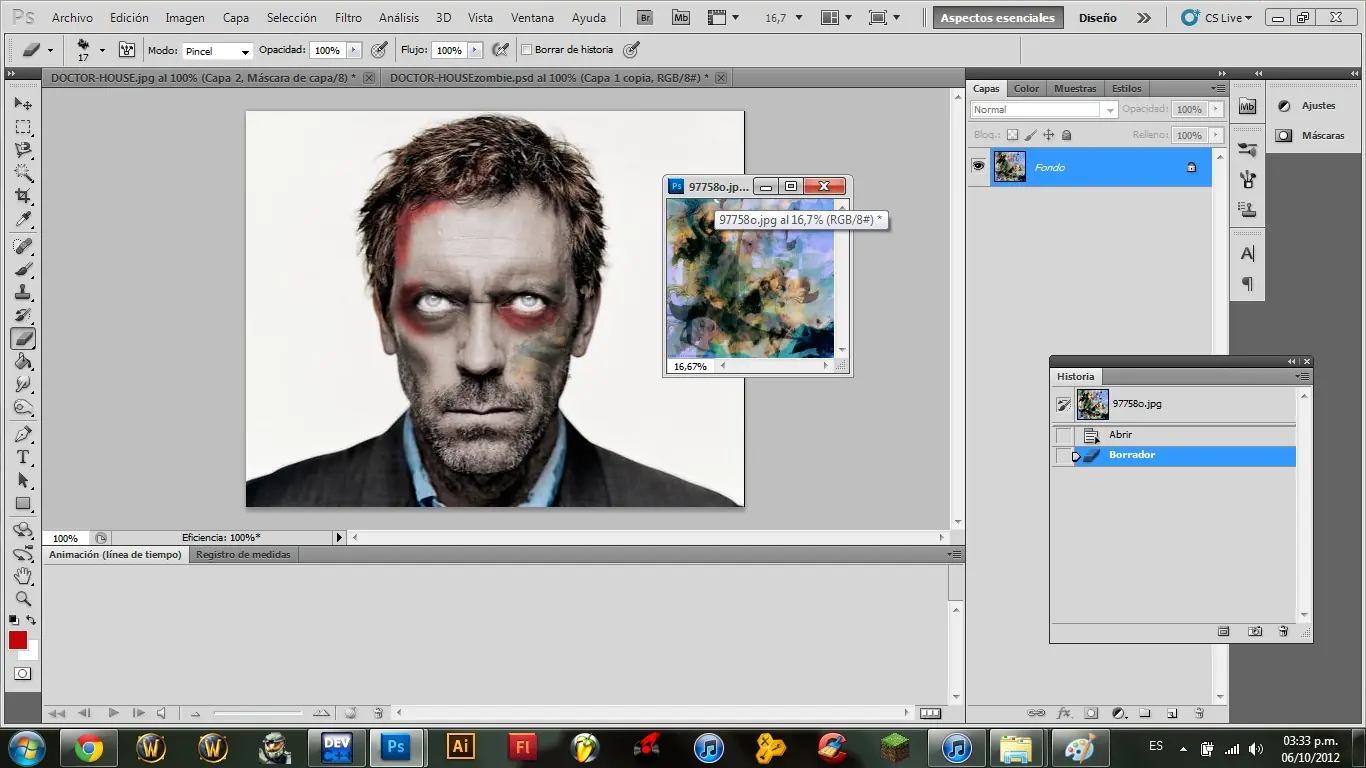
Task: Select the Aspectos esenciales workspace
Action: pos(997,18)
